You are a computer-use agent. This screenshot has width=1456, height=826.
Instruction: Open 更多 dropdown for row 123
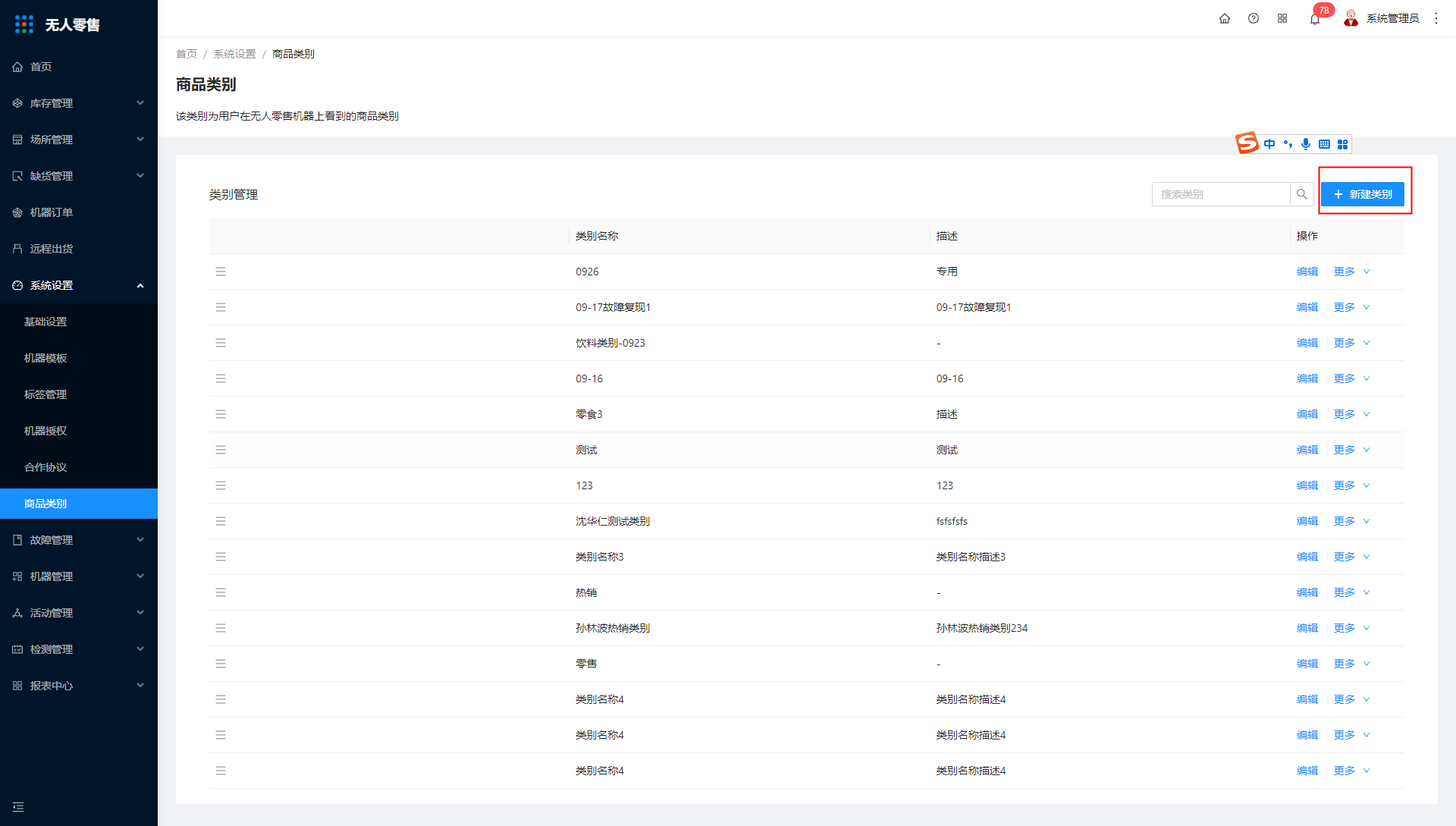pos(1351,485)
